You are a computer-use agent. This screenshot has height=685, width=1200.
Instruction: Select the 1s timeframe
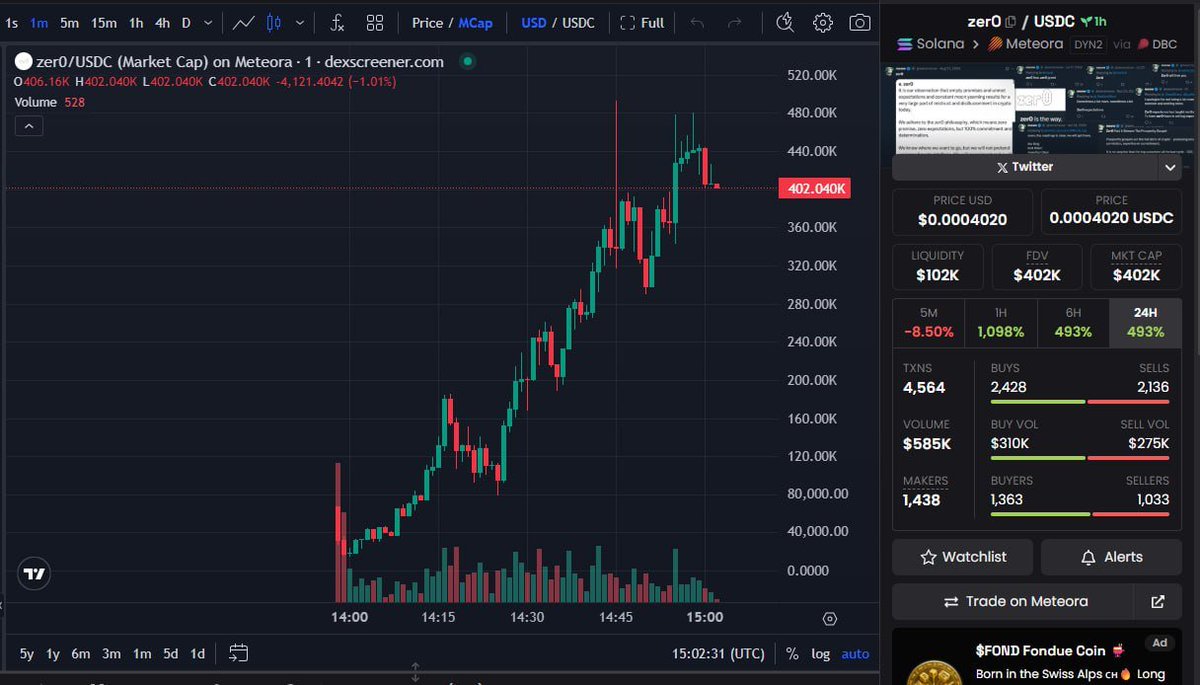pos(12,22)
